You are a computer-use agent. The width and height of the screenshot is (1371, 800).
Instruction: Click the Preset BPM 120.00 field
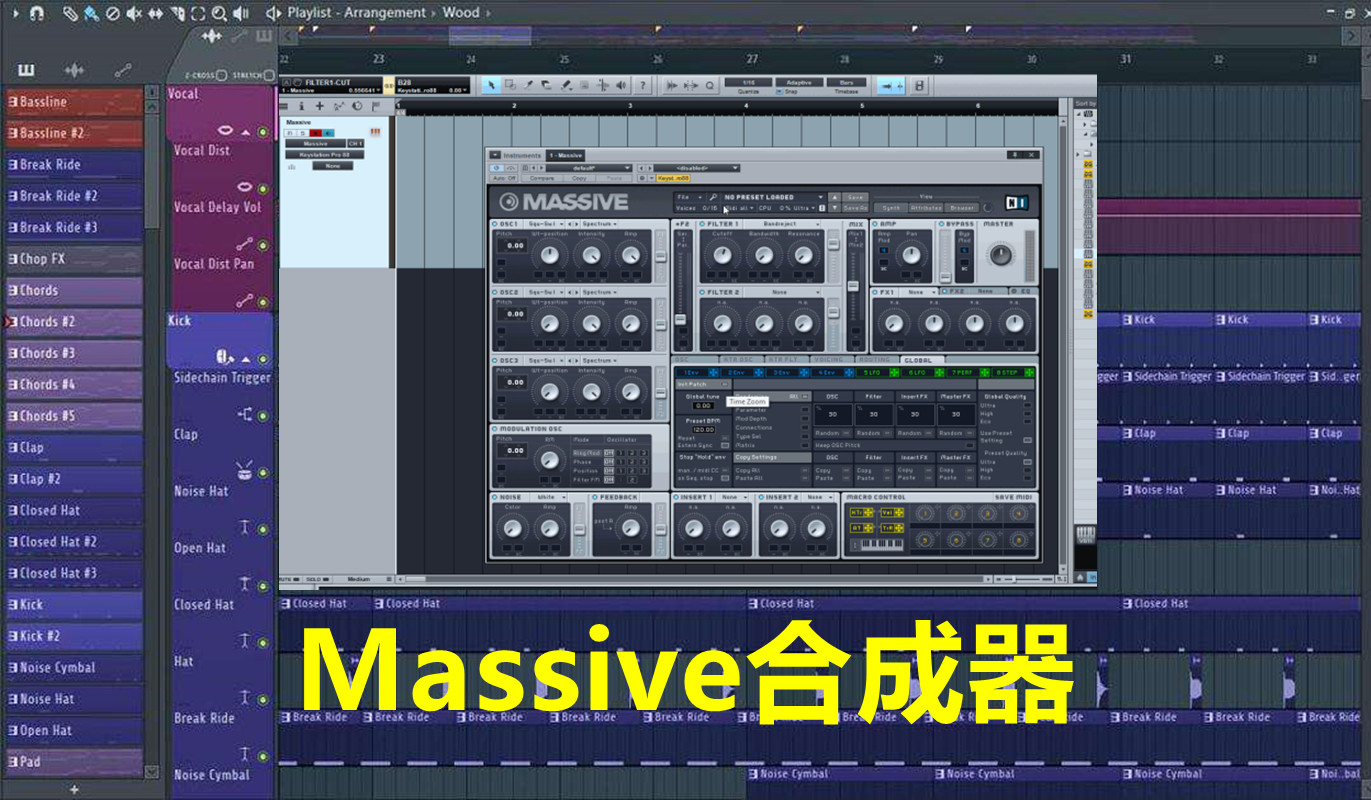pyautogui.click(x=704, y=430)
